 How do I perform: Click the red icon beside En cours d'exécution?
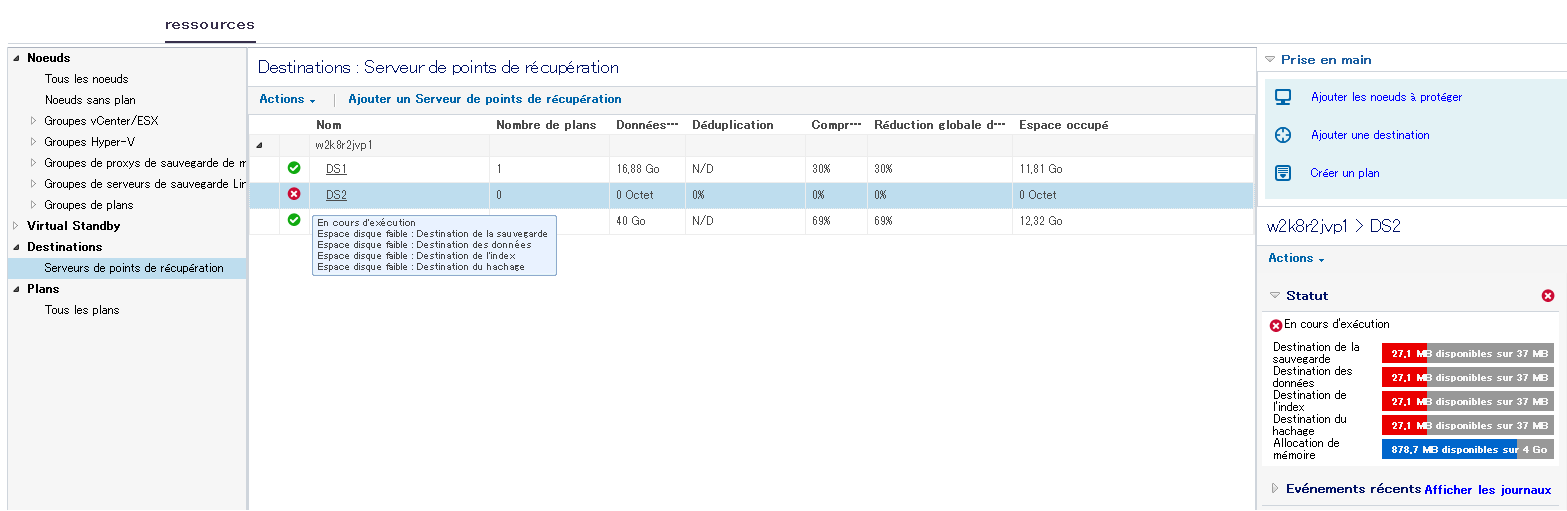click(x=1276, y=325)
